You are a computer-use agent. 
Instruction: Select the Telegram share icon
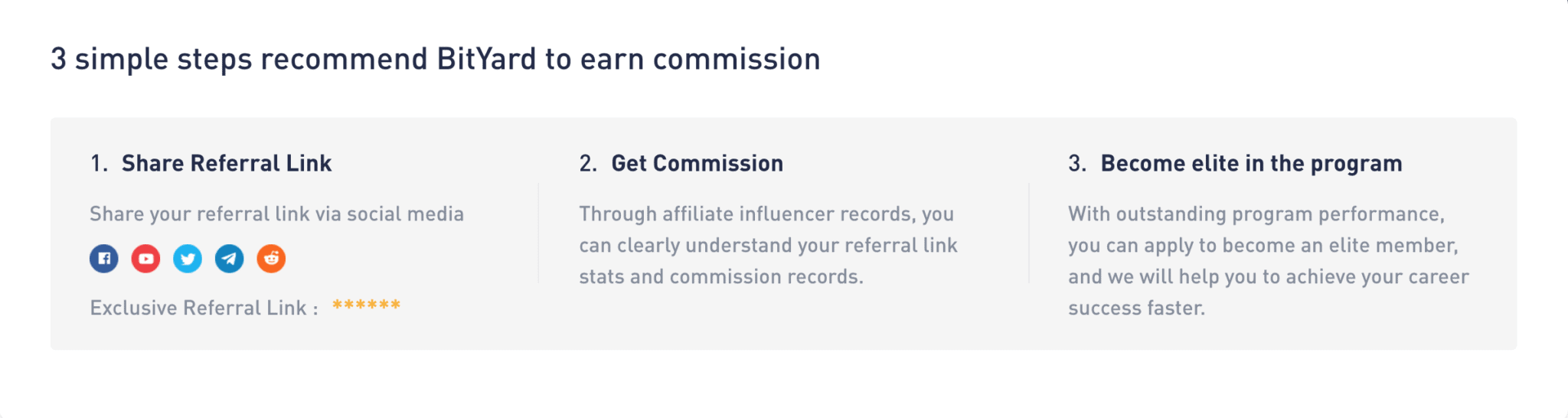229,259
